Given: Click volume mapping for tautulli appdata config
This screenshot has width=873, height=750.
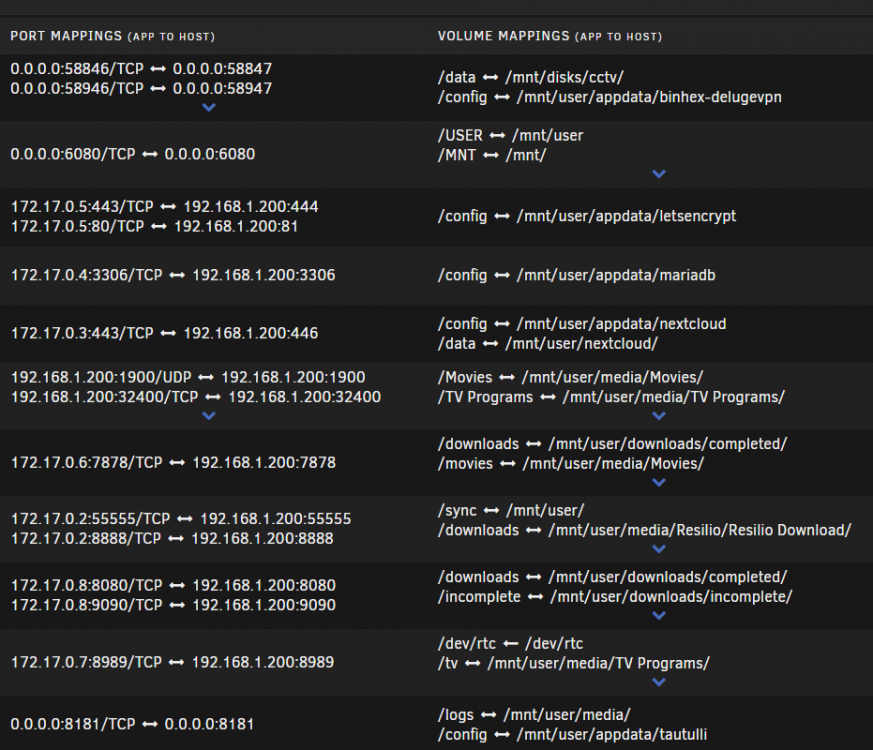Looking at the screenshot, I should [572, 734].
